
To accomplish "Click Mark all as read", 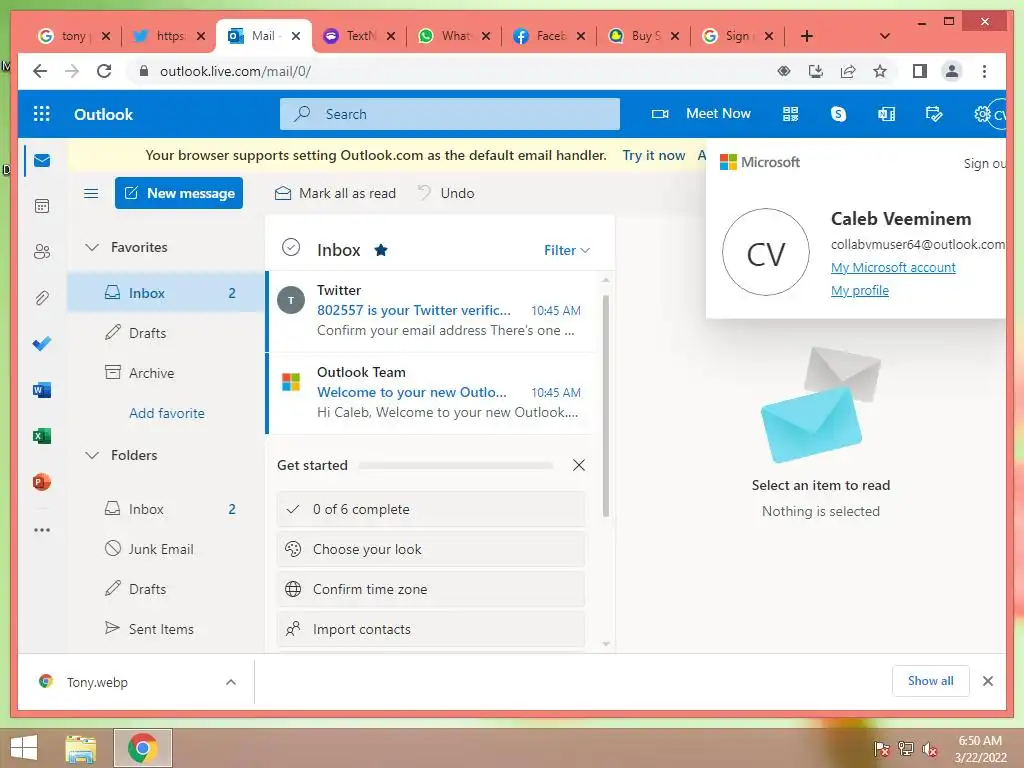I will pyautogui.click(x=335, y=193).
